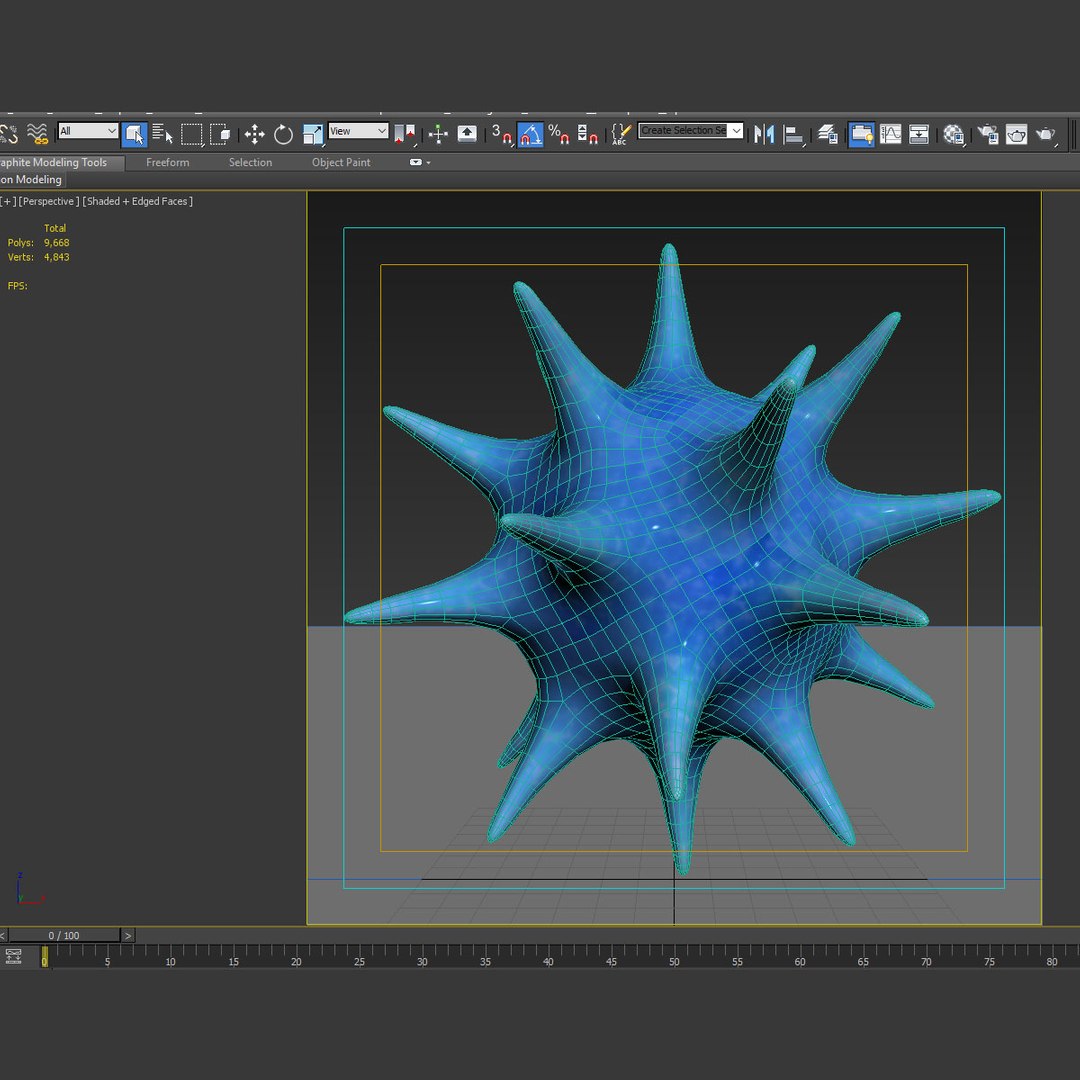Toggle the 3D Snaps button
The width and height of the screenshot is (1080, 1080).
[x=501, y=134]
